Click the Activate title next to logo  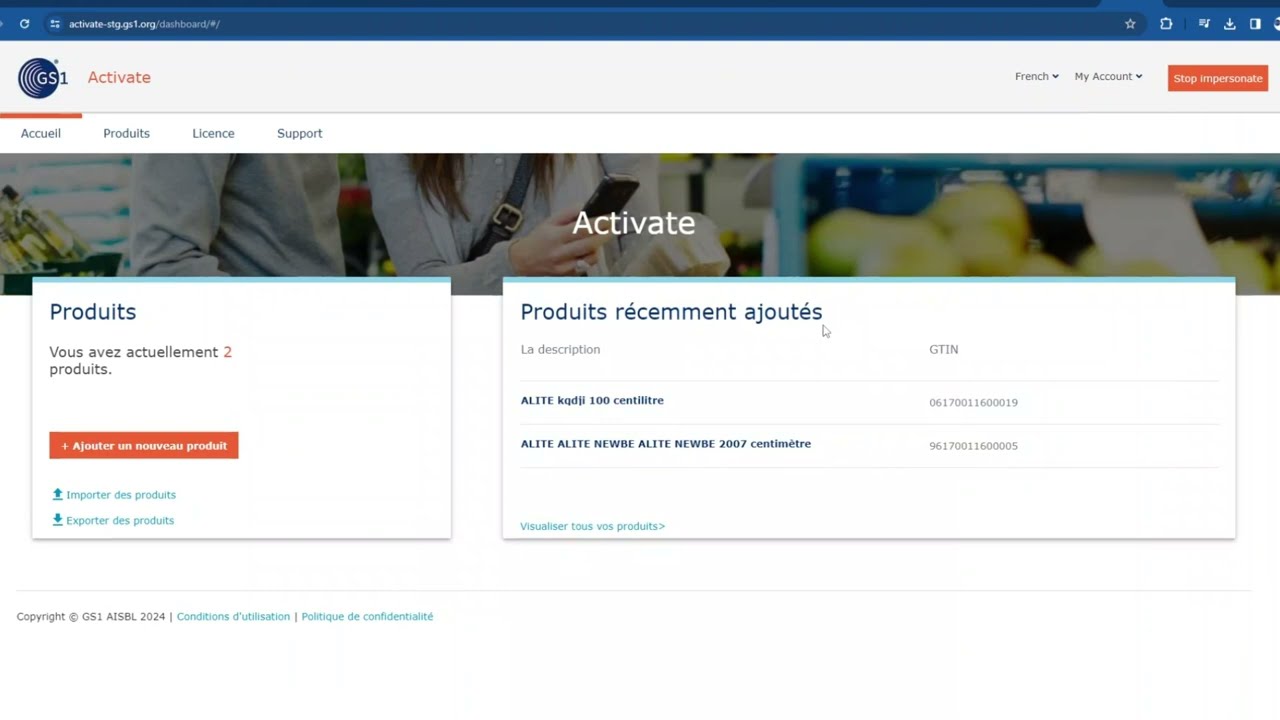(x=119, y=77)
